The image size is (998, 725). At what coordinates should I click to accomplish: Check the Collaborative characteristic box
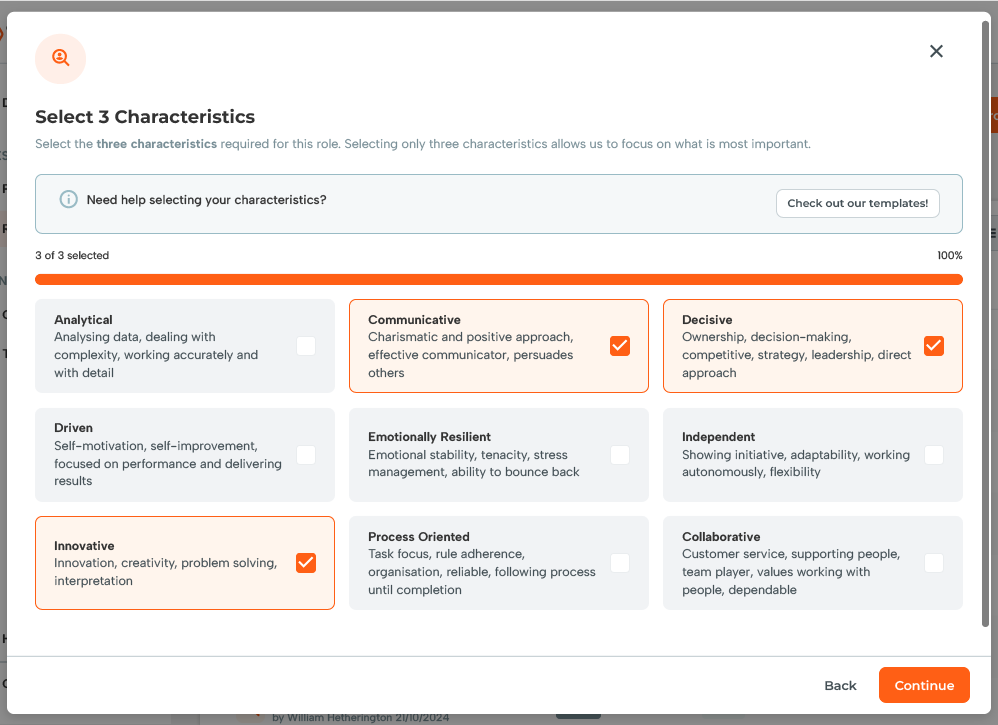point(934,562)
